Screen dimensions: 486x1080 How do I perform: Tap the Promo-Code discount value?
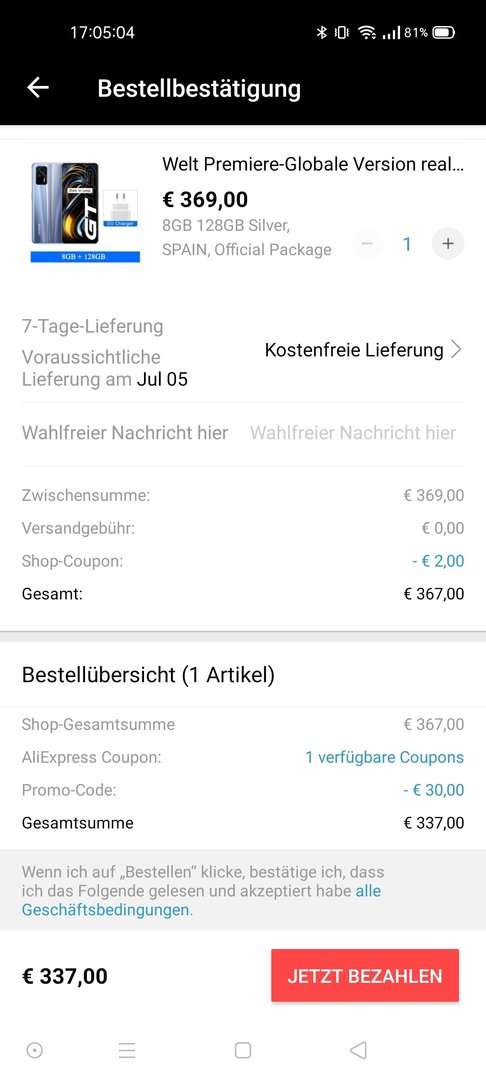[x=434, y=790]
